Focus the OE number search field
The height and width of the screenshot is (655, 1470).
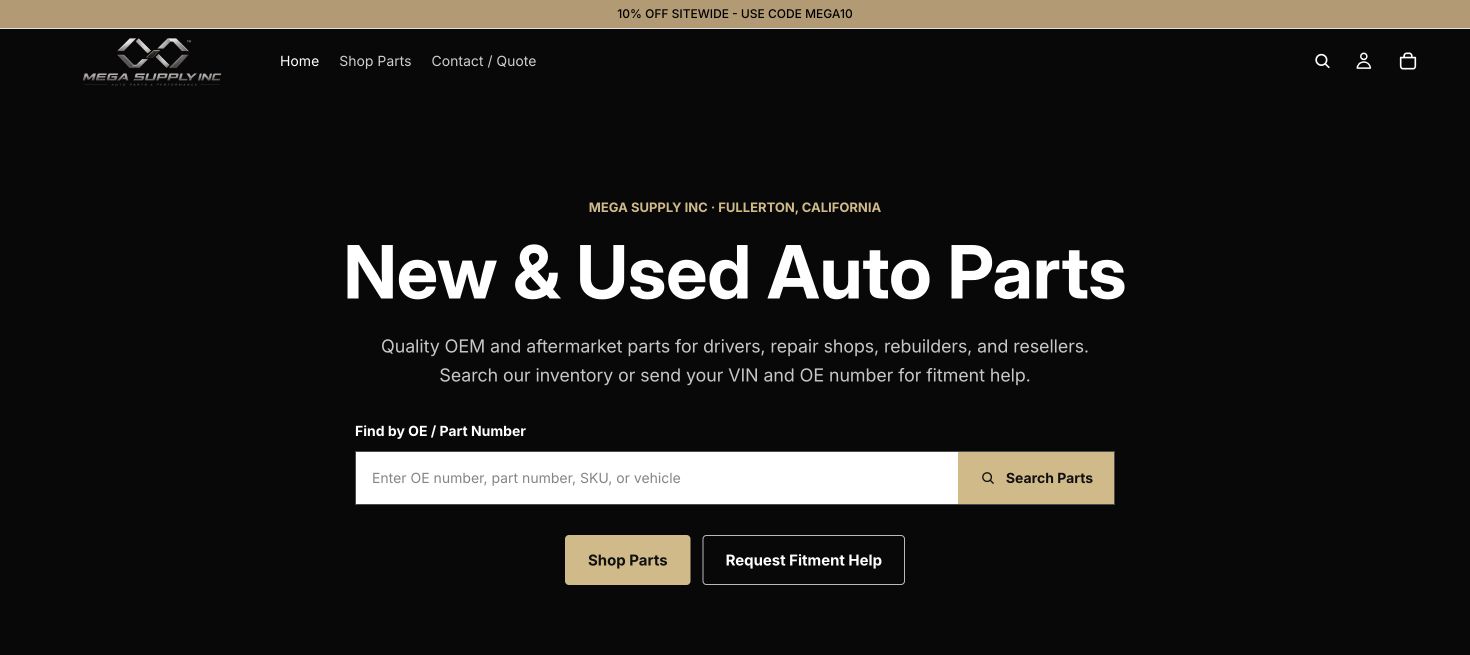click(657, 478)
